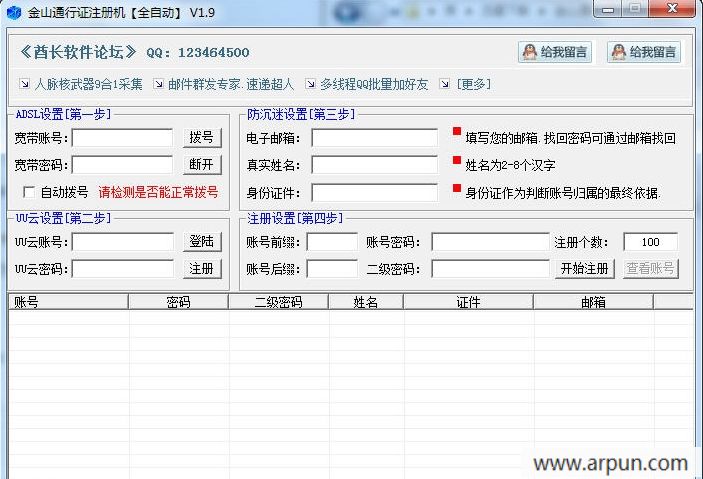The width and height of the screenshot is (703, 479).
Task: Open the [更多] link
Action: tap(473, 84)
